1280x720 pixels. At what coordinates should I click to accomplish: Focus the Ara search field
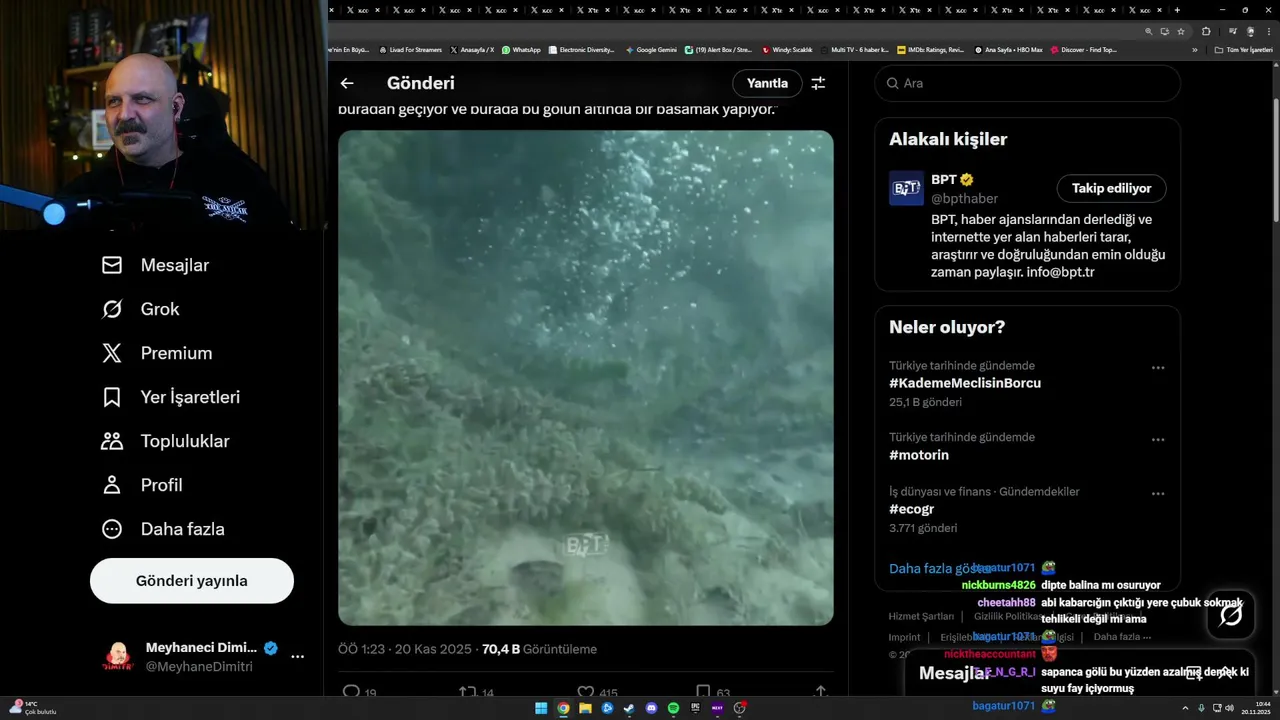pos(1027,83)
